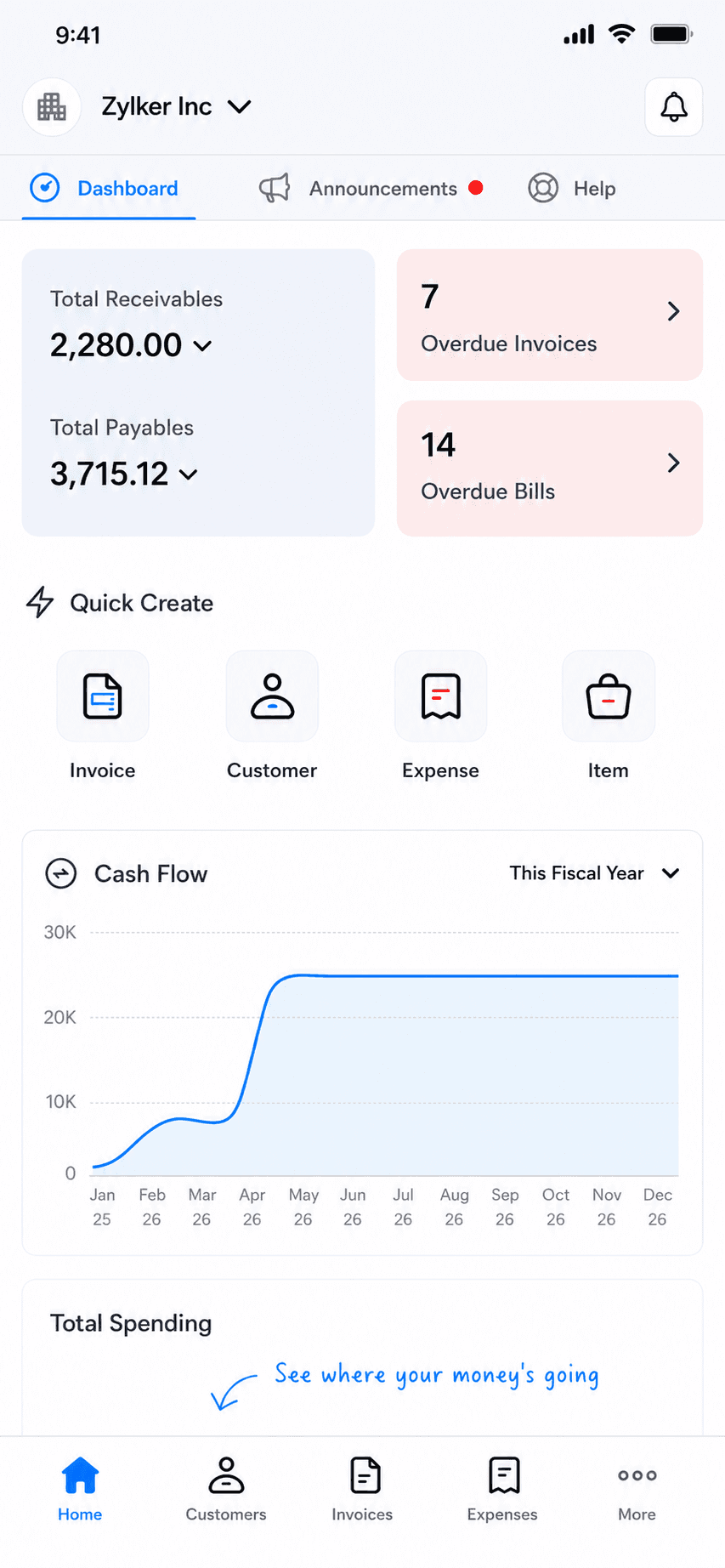Tap the battery status icon
The image size is (725, 1568).
tap(671, 35)
